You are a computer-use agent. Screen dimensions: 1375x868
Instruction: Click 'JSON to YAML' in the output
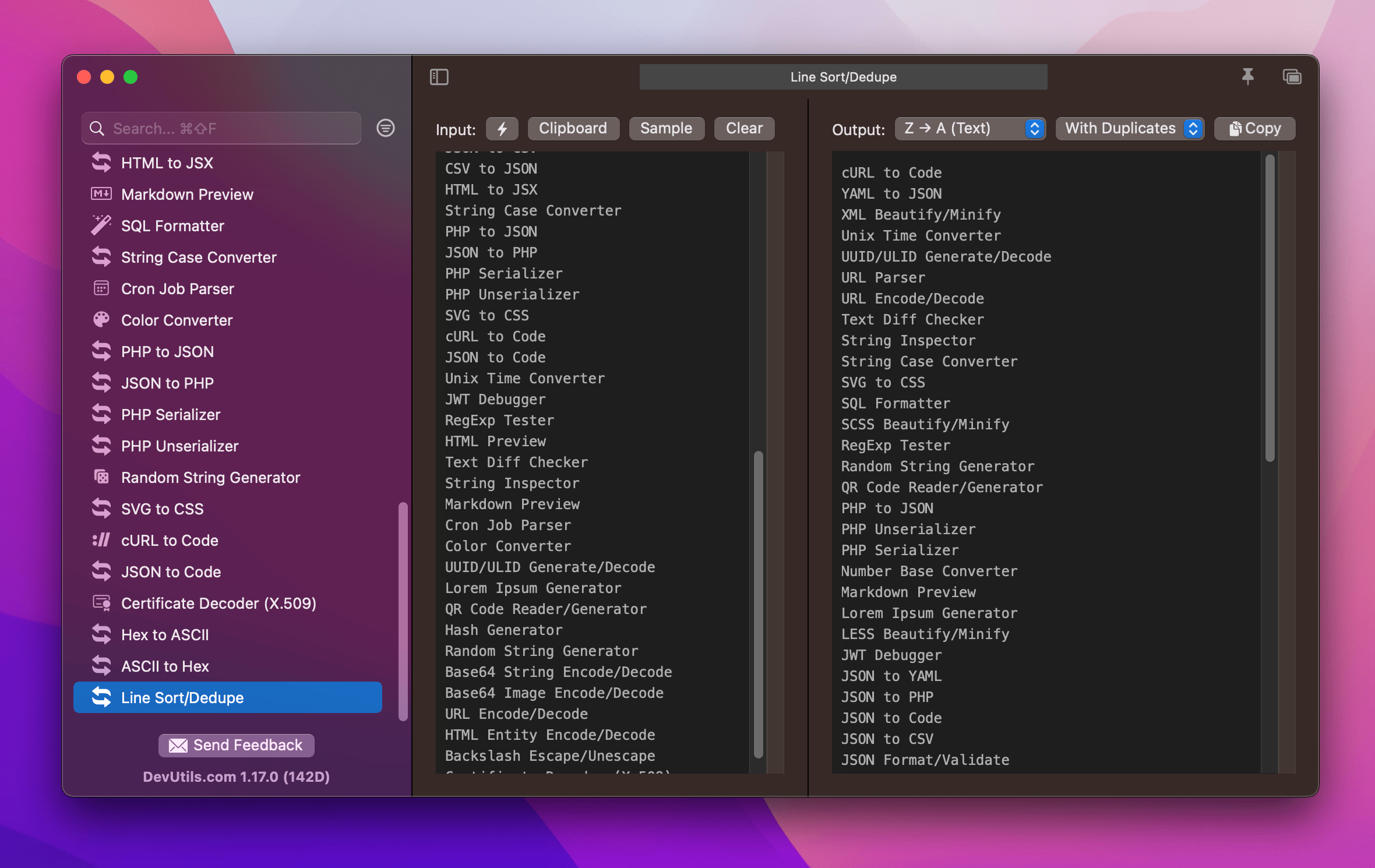point(891,676)
